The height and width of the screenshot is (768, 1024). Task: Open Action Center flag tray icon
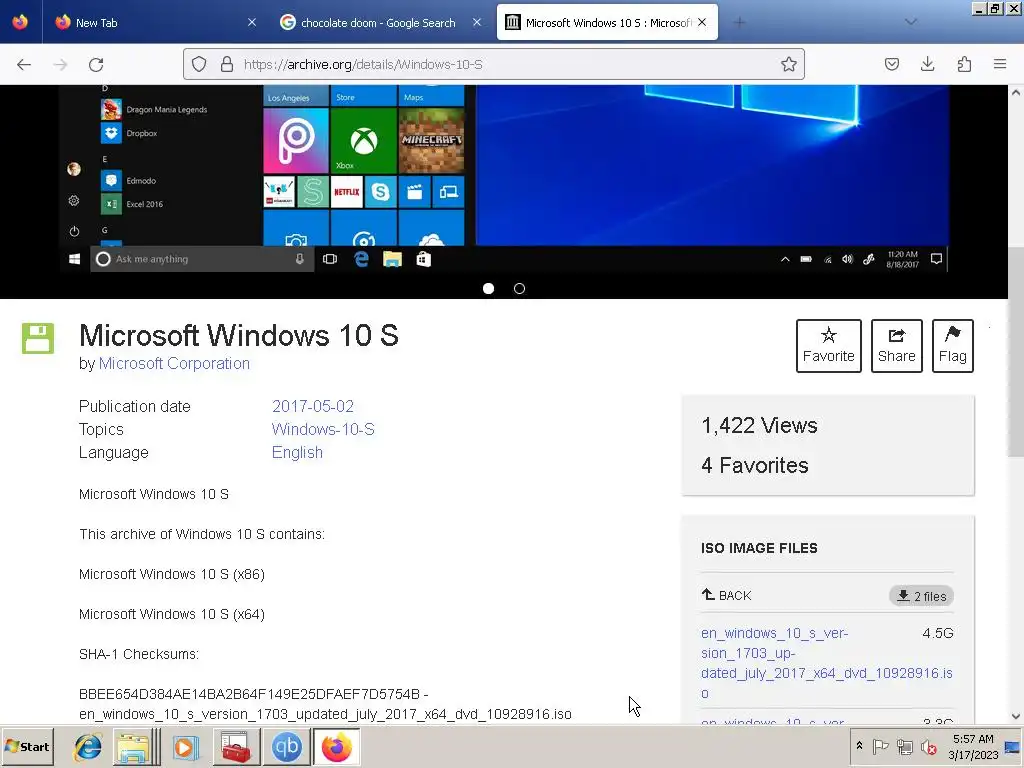(x=880, y=746)
